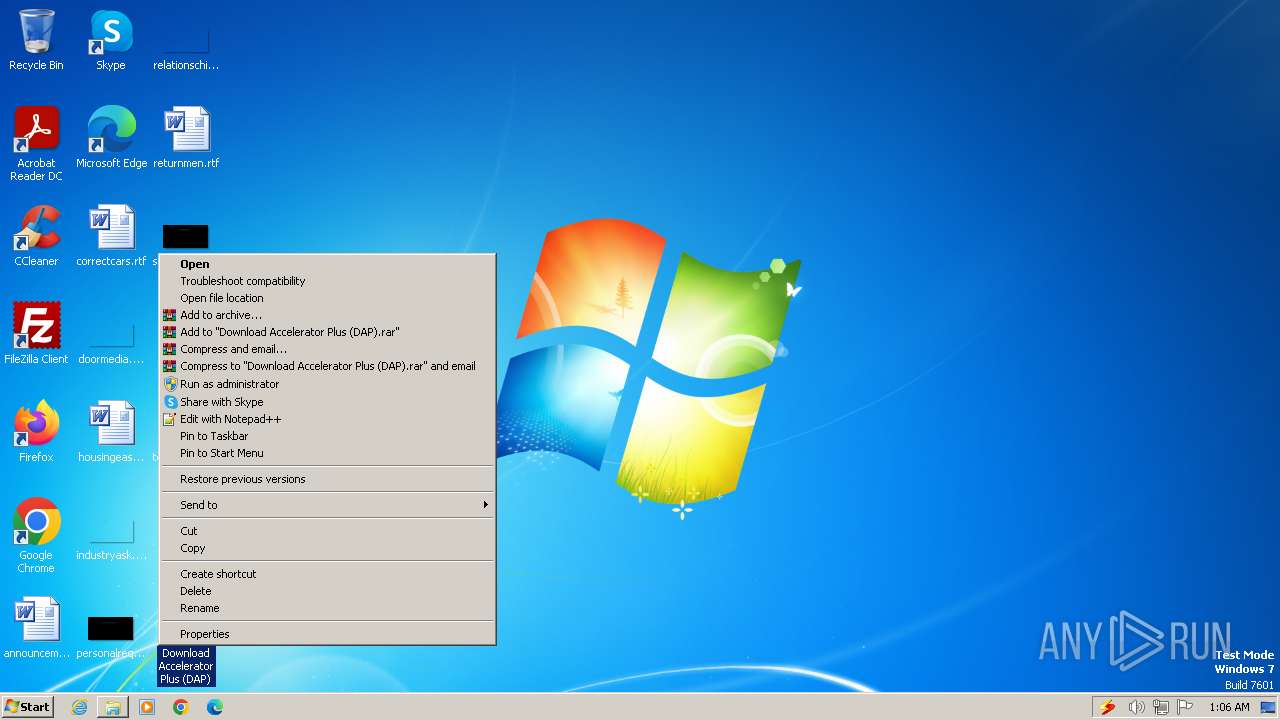Choose Pin to Taskbar

pos(328,436)
